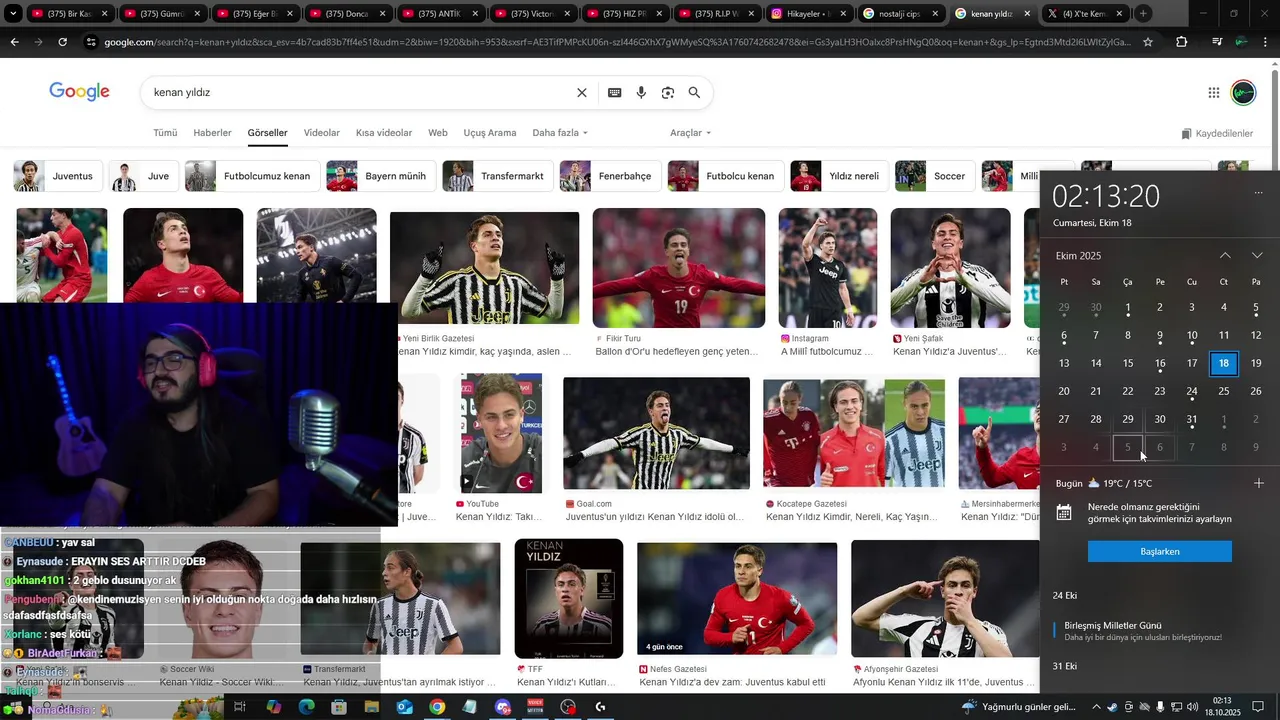Filter images by Yıldız nereli chip
Screen dimensions: 1280x720
(839, 176)
